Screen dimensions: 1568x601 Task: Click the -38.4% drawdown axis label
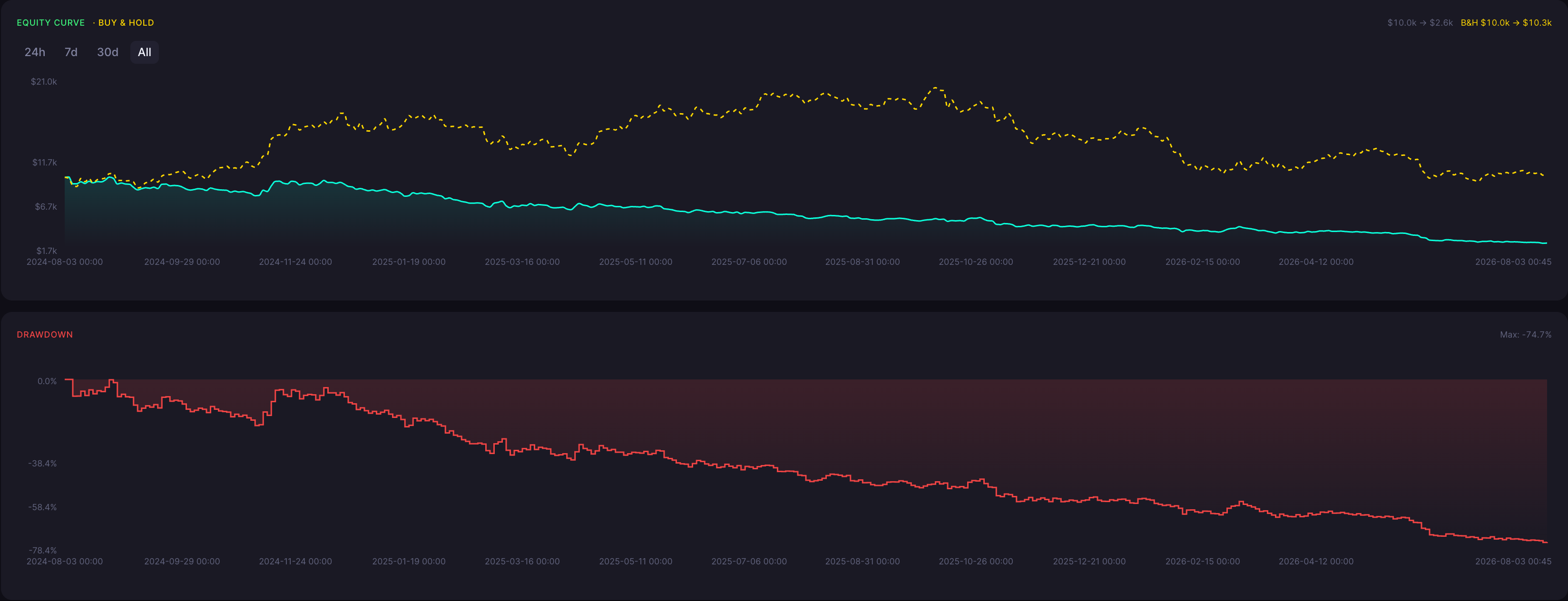[x=43, y=464]
